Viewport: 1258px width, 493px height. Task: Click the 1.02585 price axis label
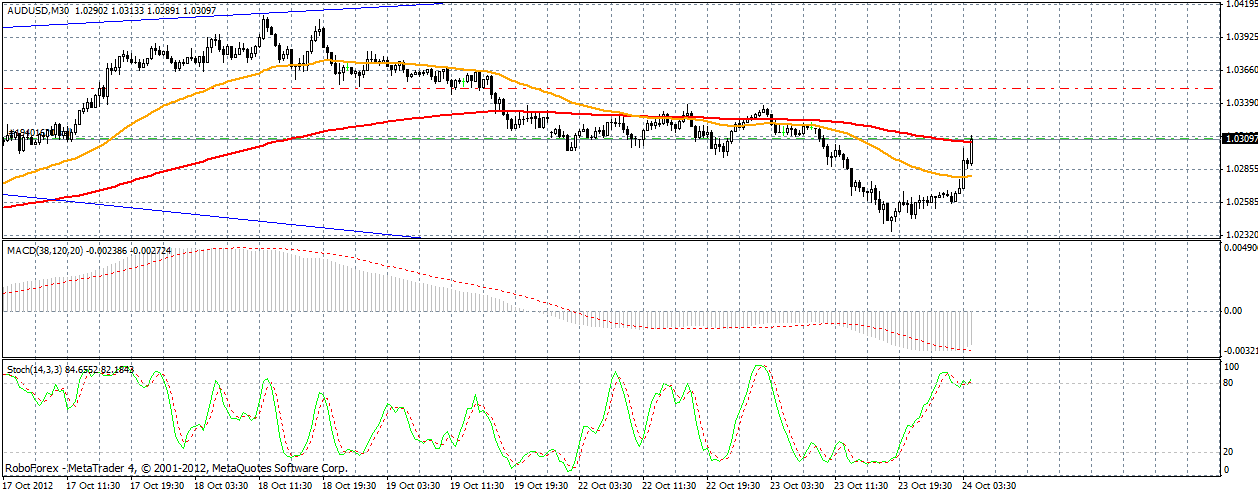tap(1240, 201)
